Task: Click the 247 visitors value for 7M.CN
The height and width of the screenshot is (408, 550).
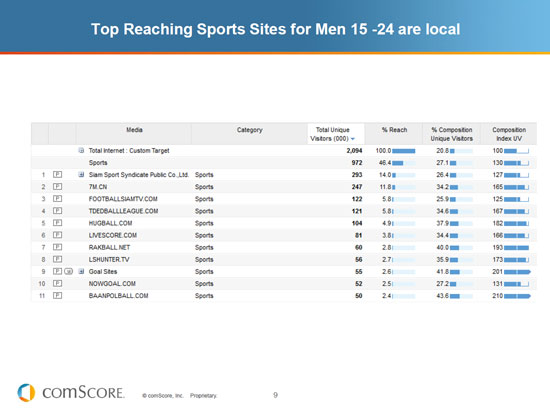Action: click(x=357, y=187)
